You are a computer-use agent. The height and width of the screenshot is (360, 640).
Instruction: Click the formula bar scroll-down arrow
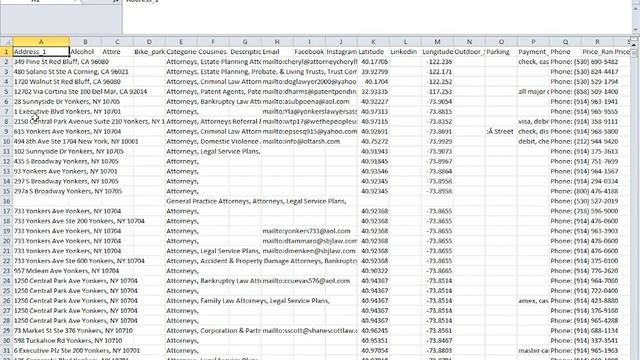pos(636,30)
